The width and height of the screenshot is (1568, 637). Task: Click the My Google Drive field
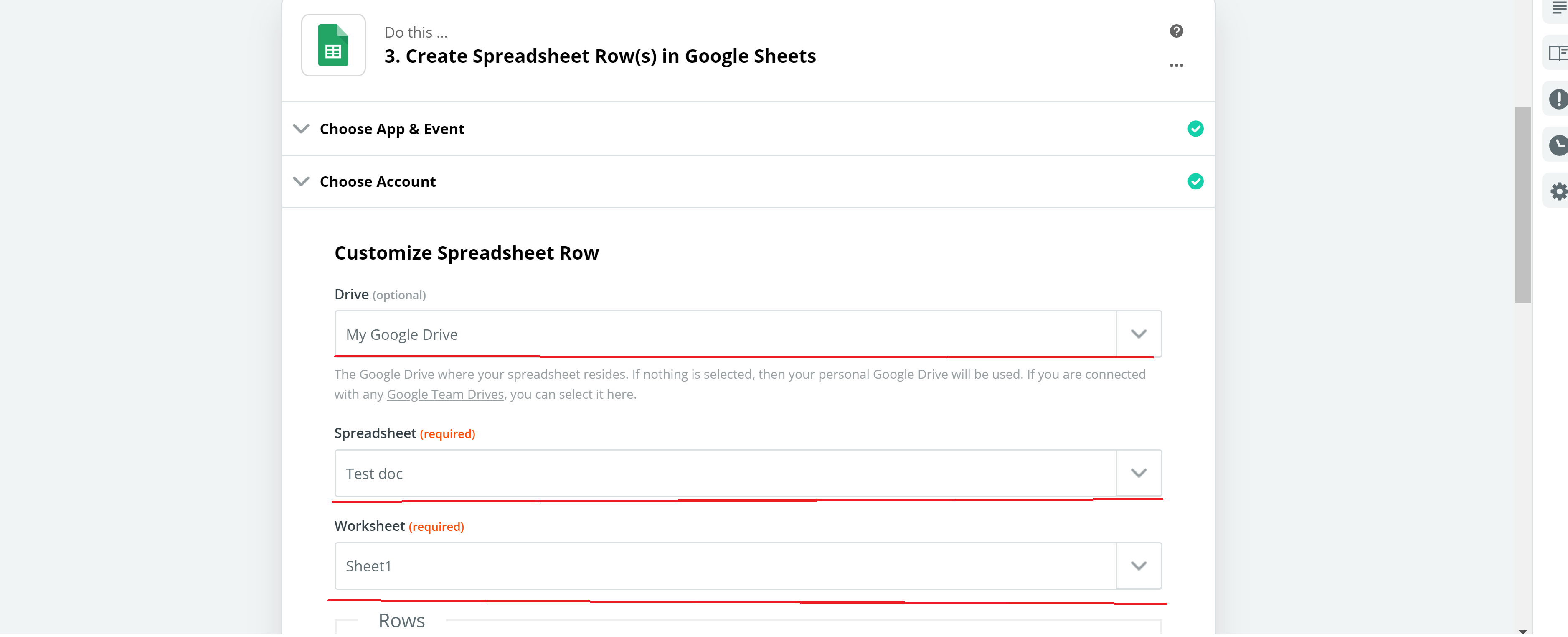coord(725,334)
